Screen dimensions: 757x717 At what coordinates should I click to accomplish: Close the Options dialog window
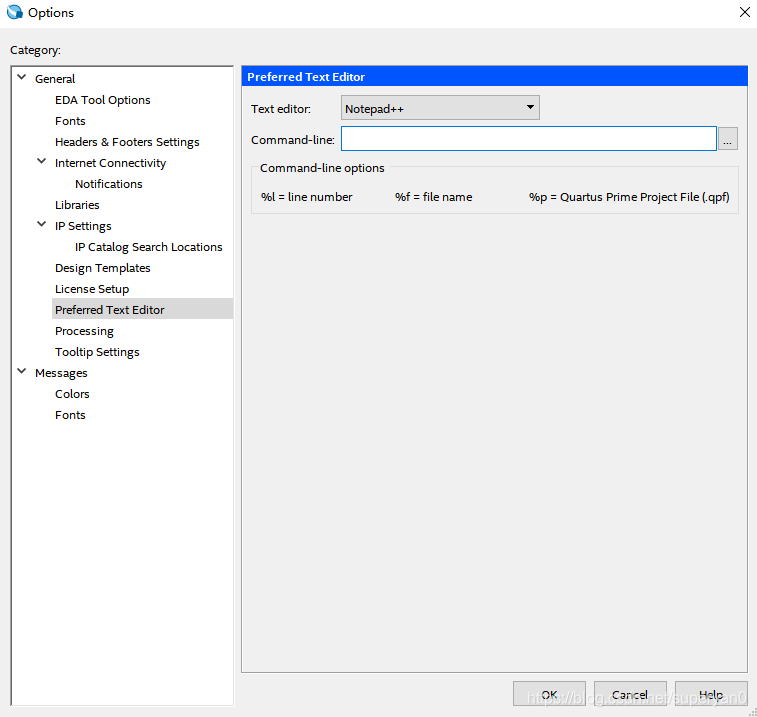click(x=744, y=12)
